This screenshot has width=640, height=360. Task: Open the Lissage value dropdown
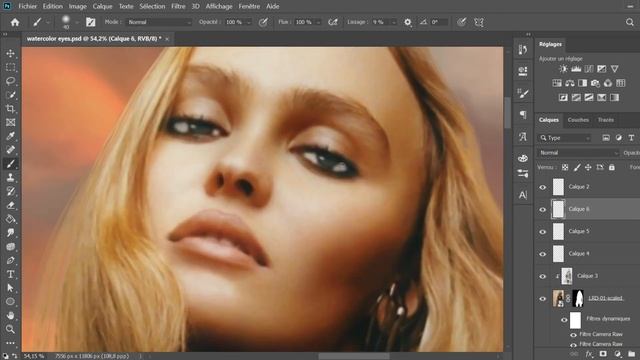pyautogui.click(x=393, y=22)
